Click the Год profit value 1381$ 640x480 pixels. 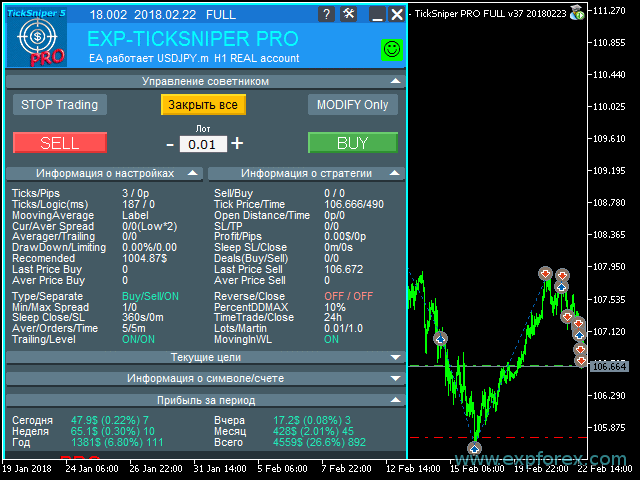(117, 442)
